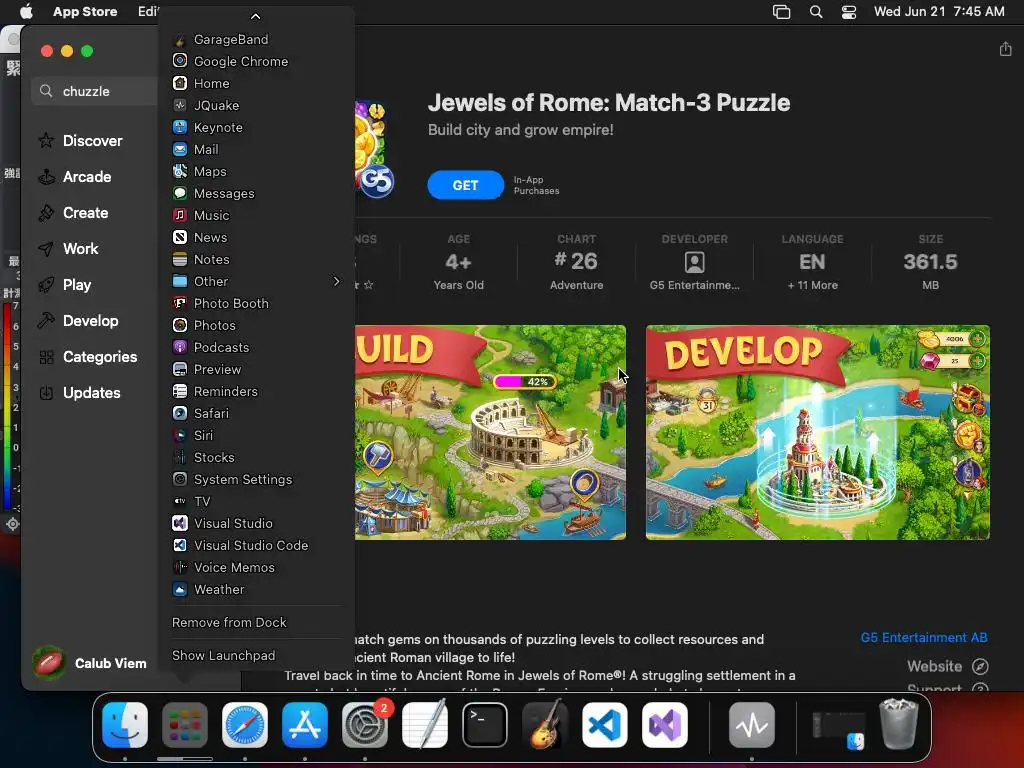The height and width of the screenshot is (768, 1024).
Task: Open Visual Studio Code from the Dock
Action: point(605,724)
